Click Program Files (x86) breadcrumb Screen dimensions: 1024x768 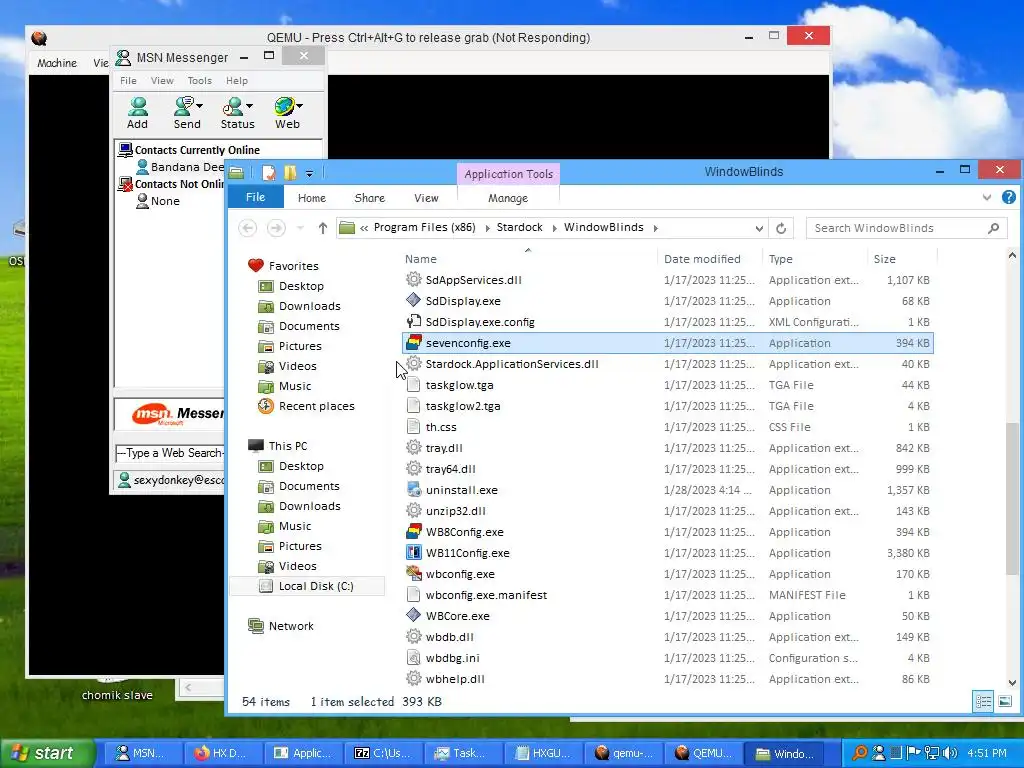coord(424,227)
